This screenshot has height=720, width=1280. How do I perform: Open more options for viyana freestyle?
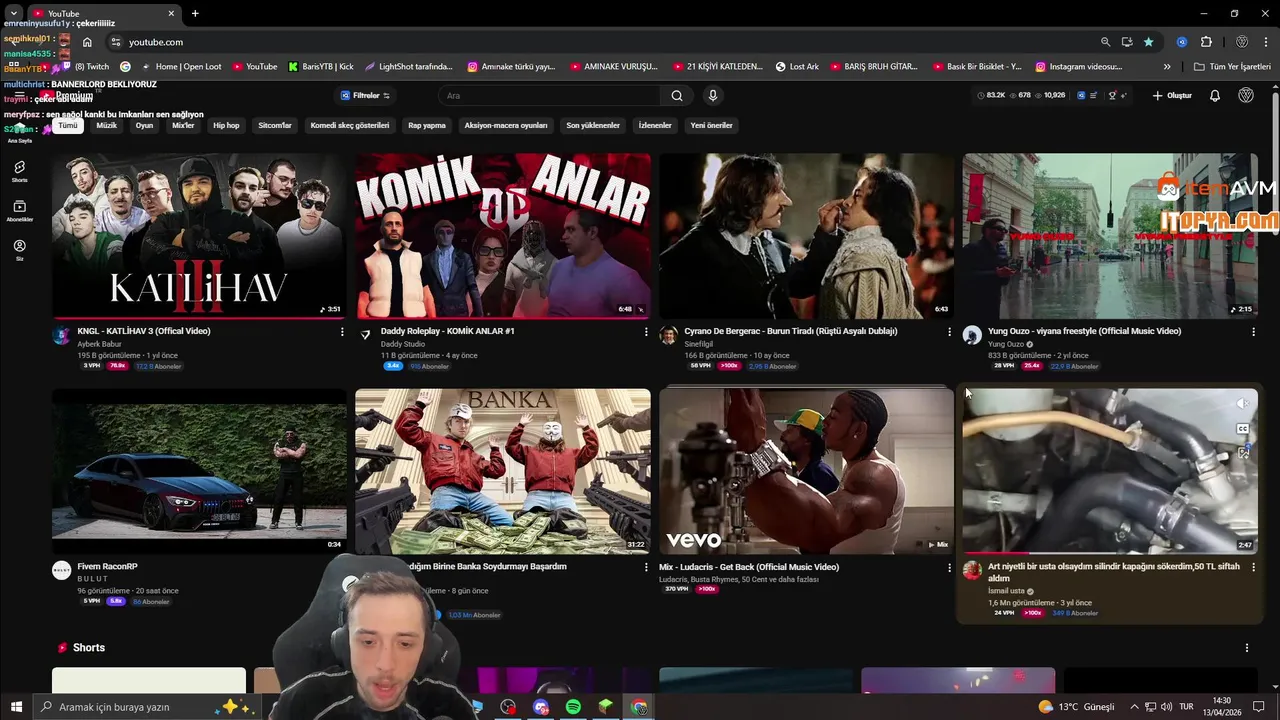tap(1253, 332)
